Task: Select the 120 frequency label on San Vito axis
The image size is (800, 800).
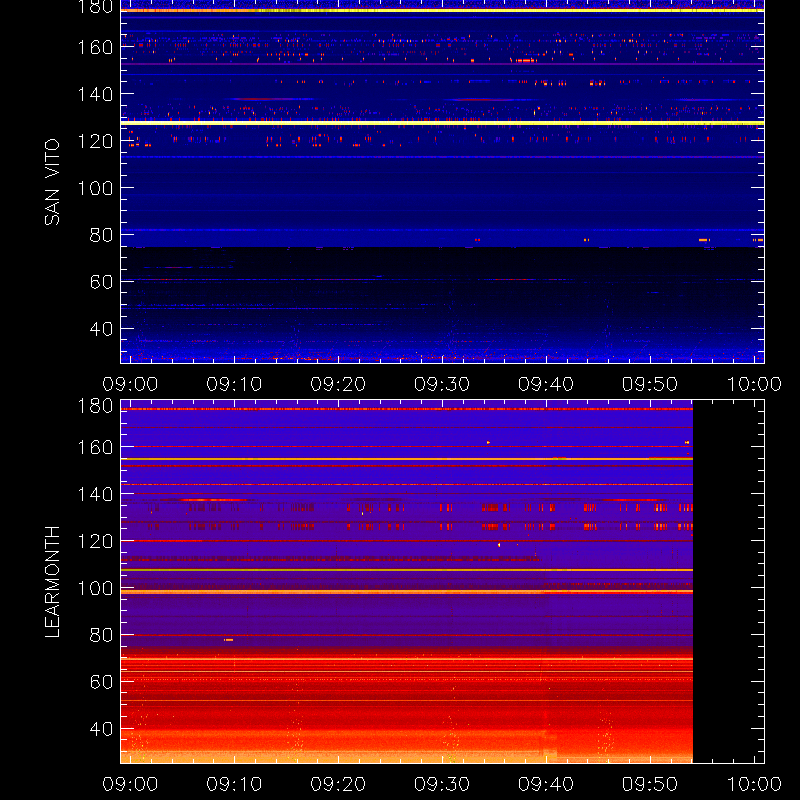Action: tap(95, 141)
